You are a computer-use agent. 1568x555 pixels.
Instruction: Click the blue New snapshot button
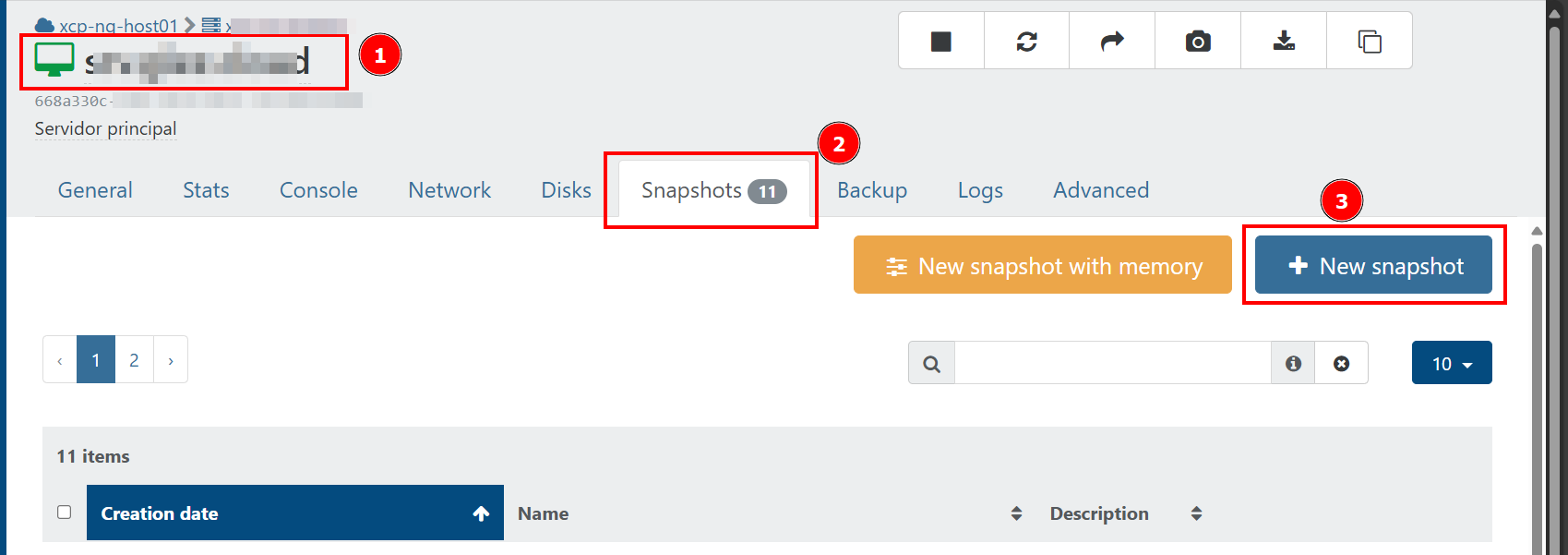point(1373,265)
